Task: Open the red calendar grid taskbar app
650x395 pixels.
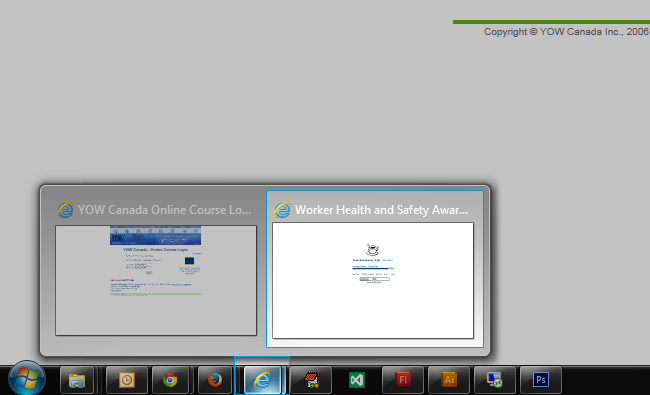Action: tap(311, 380)
